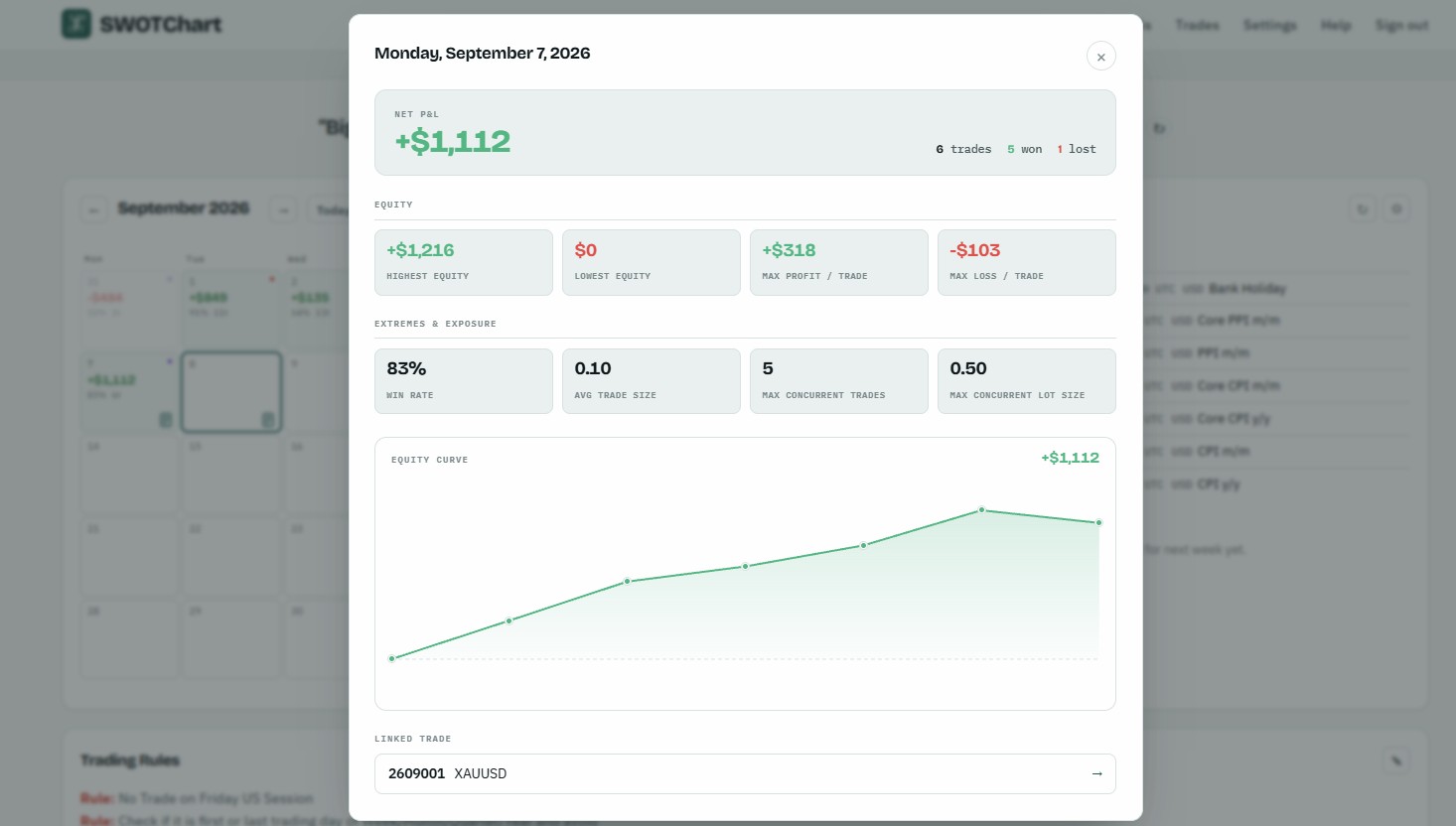Click the note icon in the highlighted calendar cell
The width and height of the screenshot is (1456, 826).
(267, 420)
